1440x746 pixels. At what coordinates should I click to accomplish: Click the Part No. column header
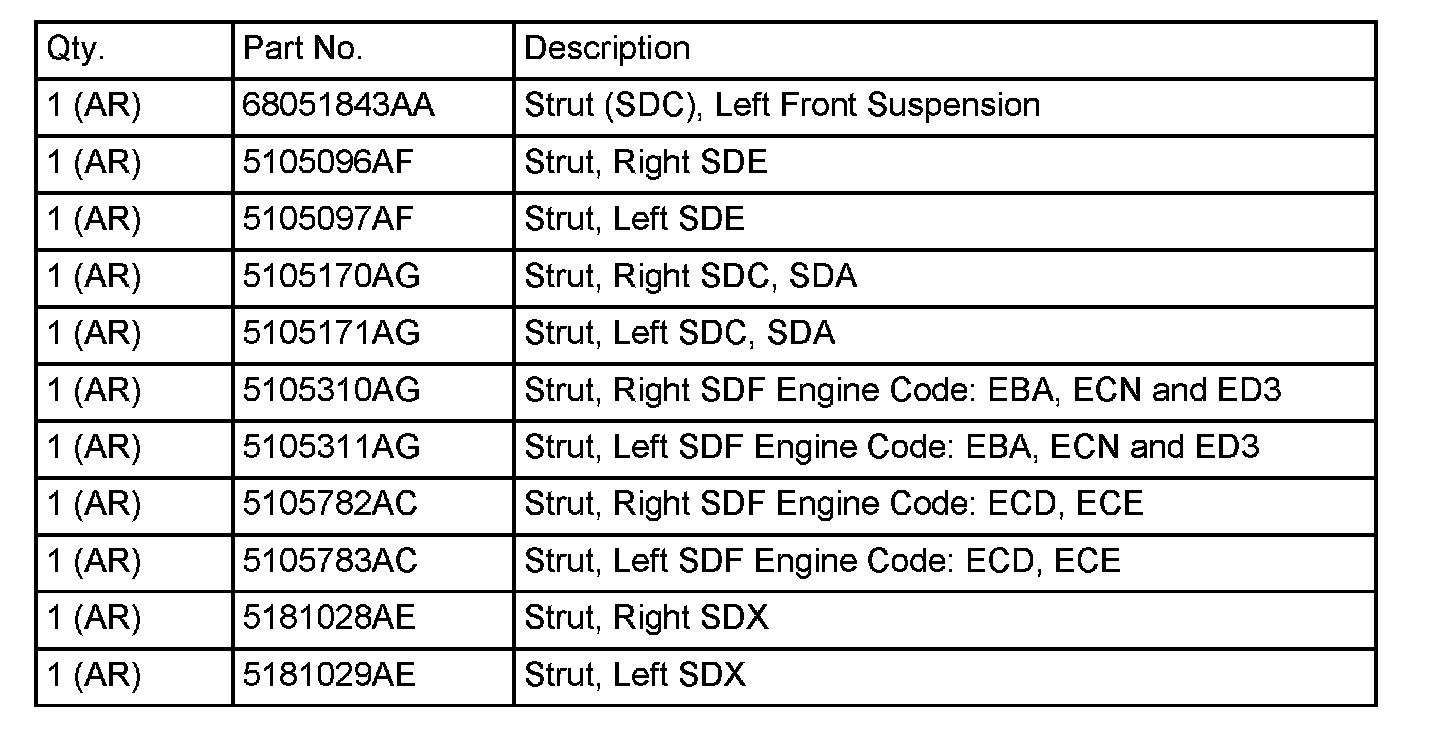coord(304,49)
